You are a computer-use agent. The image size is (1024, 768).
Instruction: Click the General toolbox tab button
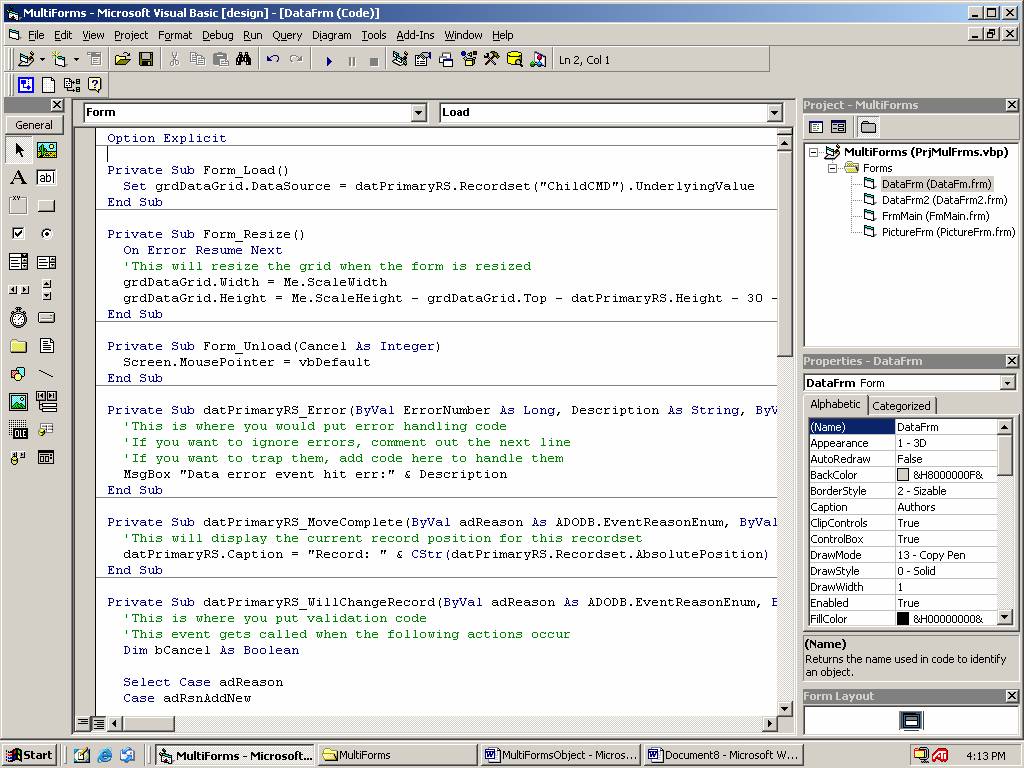coord(34,125)
